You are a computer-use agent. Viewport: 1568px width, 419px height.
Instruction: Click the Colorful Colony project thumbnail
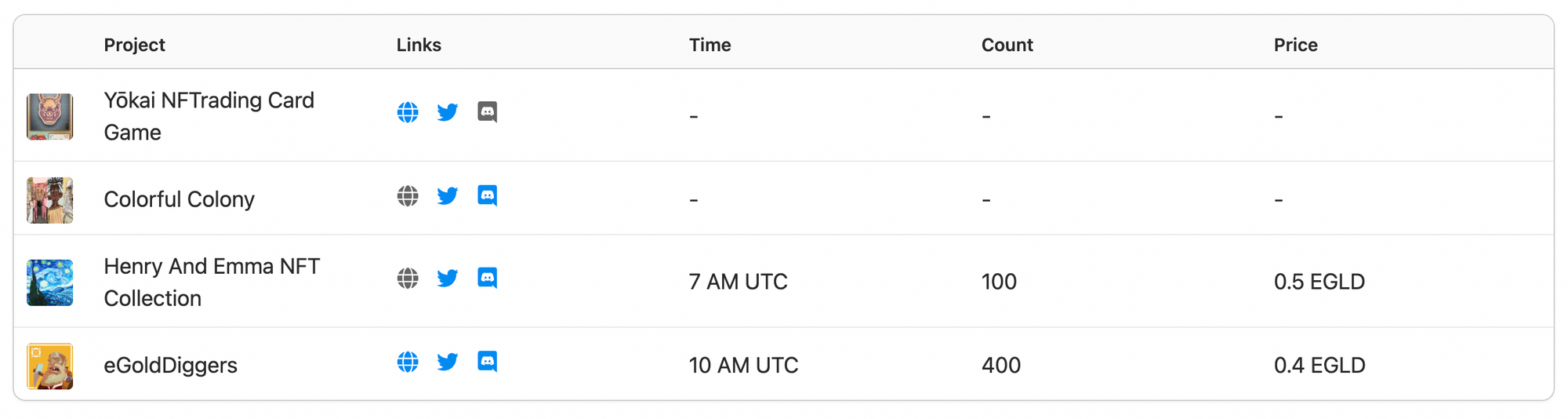(50, 200)
